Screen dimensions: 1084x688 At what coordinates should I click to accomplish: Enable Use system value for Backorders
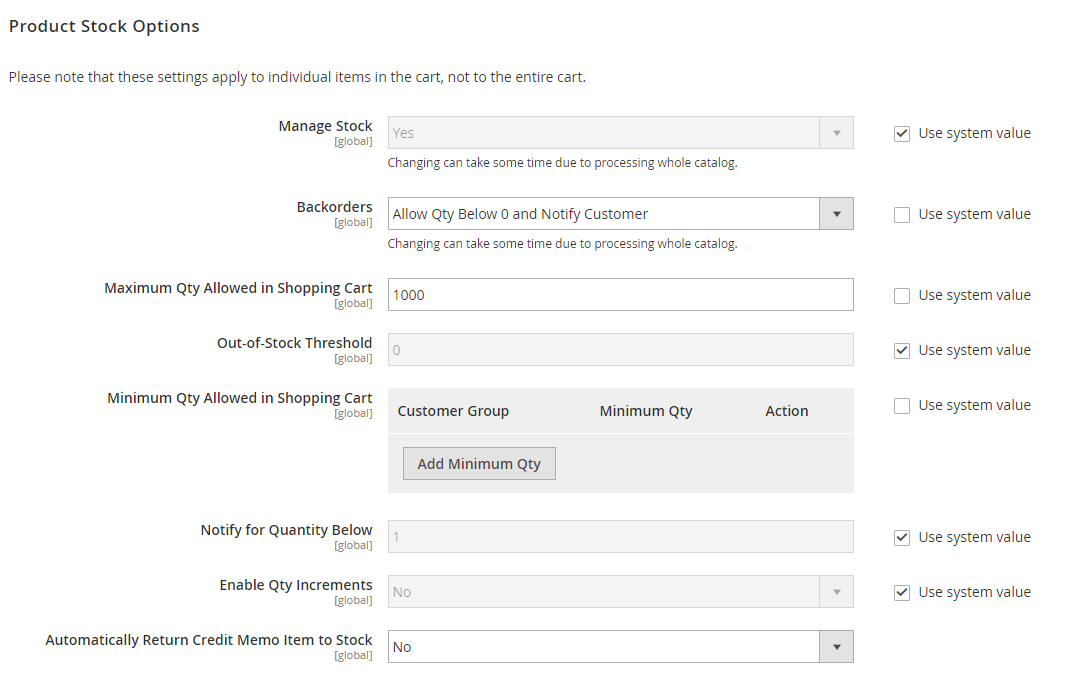(x=902, y=213)
